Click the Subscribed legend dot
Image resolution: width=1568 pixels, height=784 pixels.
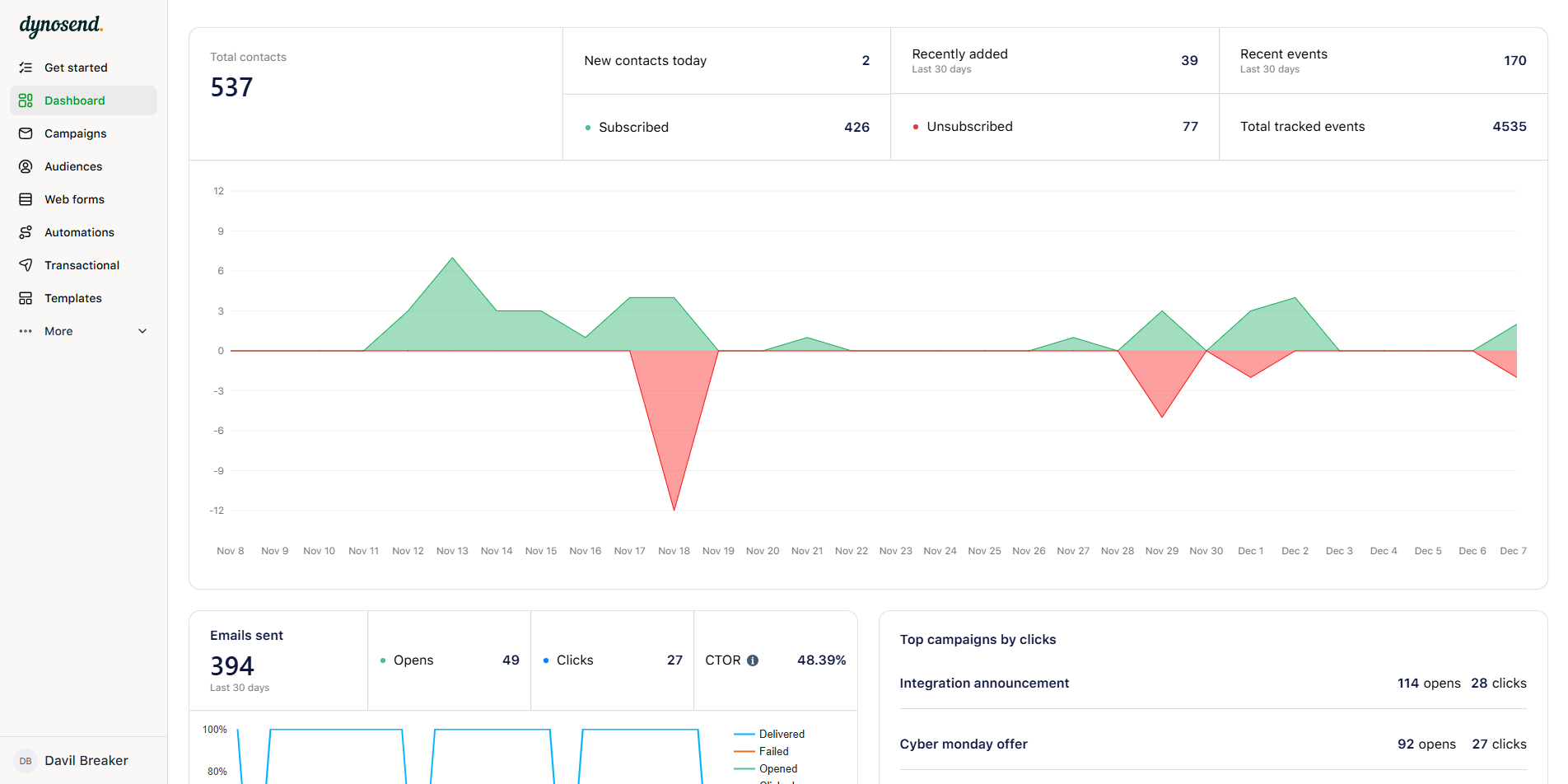point(587,128)
